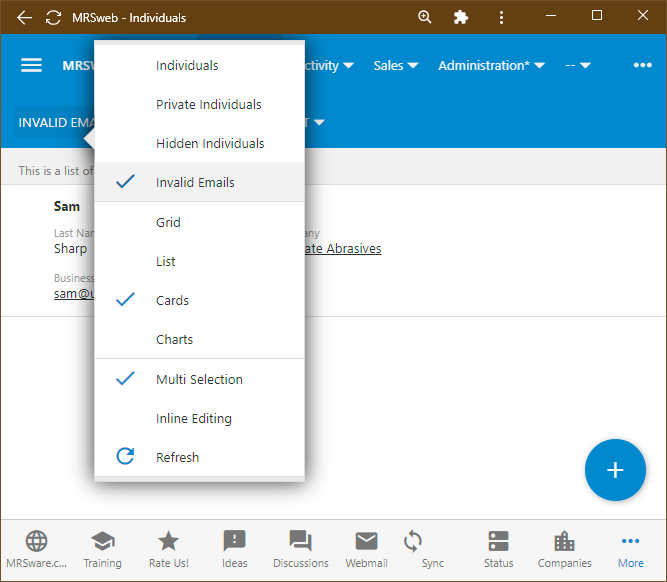
Task: Expand the Administration* dropdown menu
Action: [x=491, y=65]
